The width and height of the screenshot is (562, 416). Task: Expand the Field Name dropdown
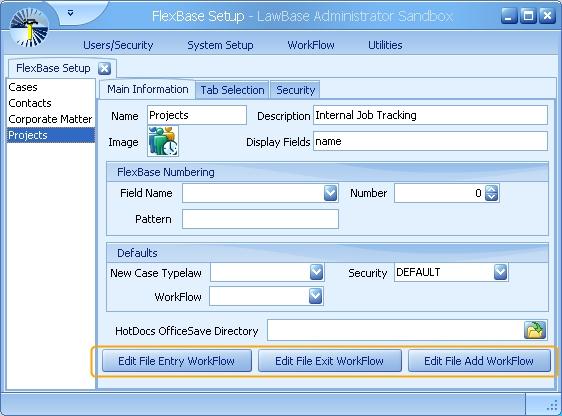[x=330, y=193]
